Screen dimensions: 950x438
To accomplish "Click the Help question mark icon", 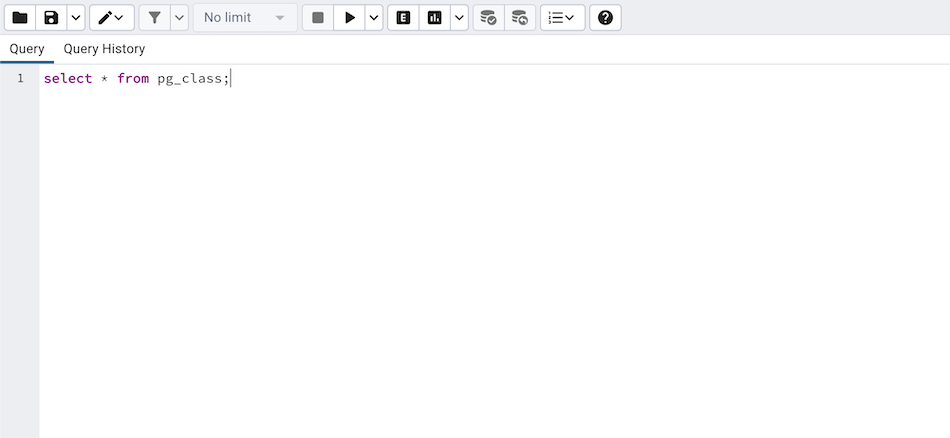I will (605, 18).
